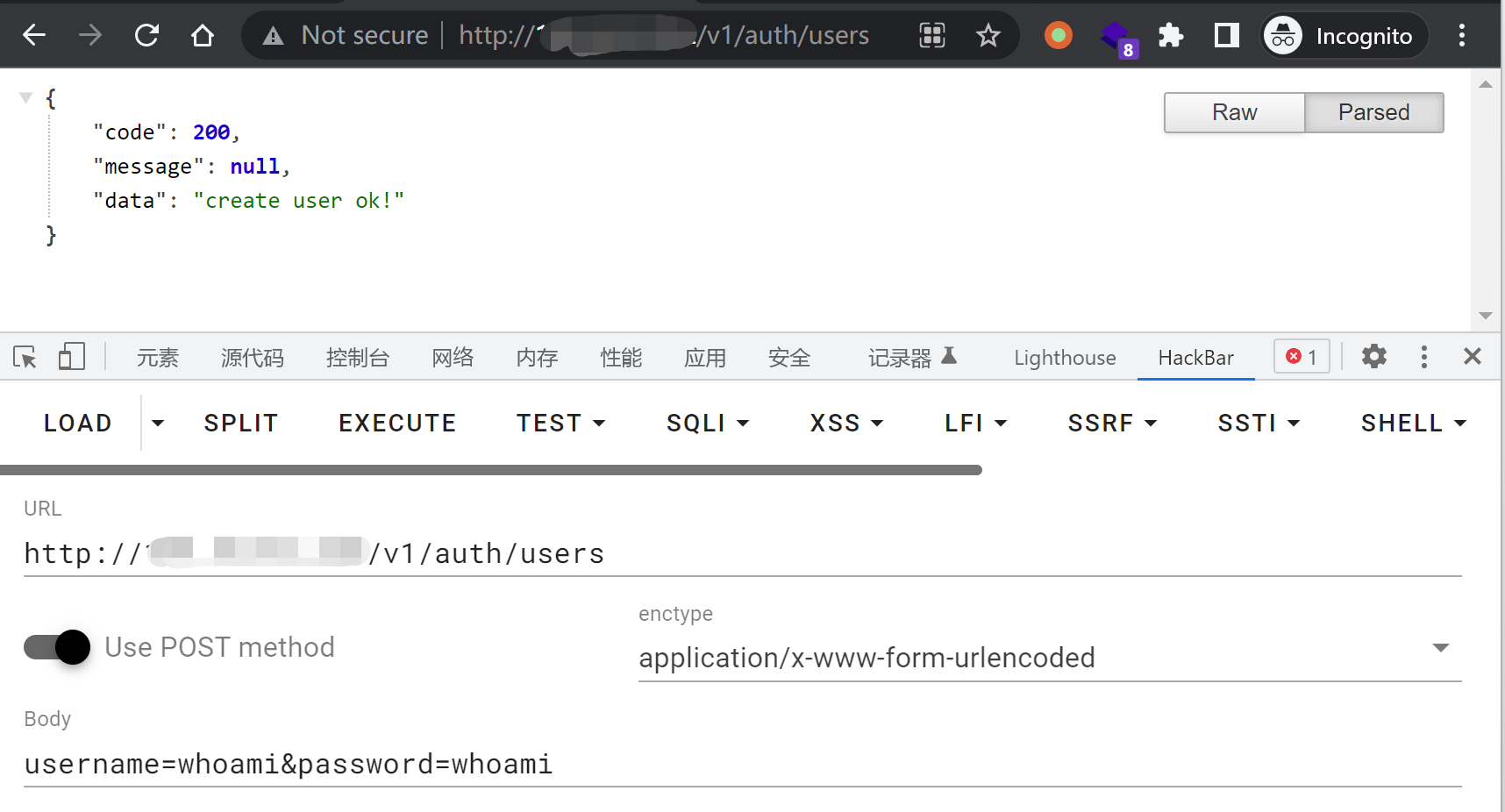
Task: Toggle the Use POST method switch
Action: click(x=58, y=647)
